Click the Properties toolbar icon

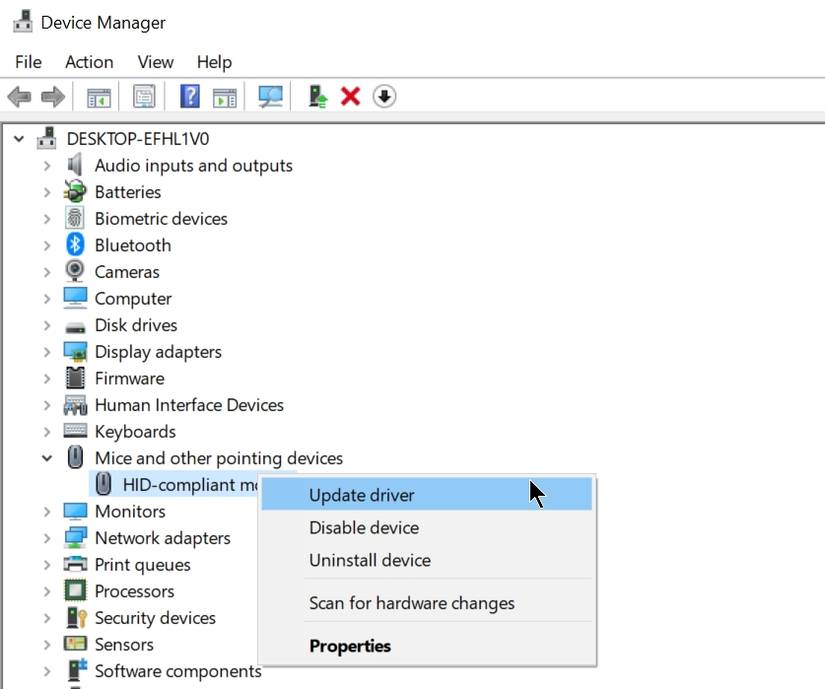click(x=145, y=97)
